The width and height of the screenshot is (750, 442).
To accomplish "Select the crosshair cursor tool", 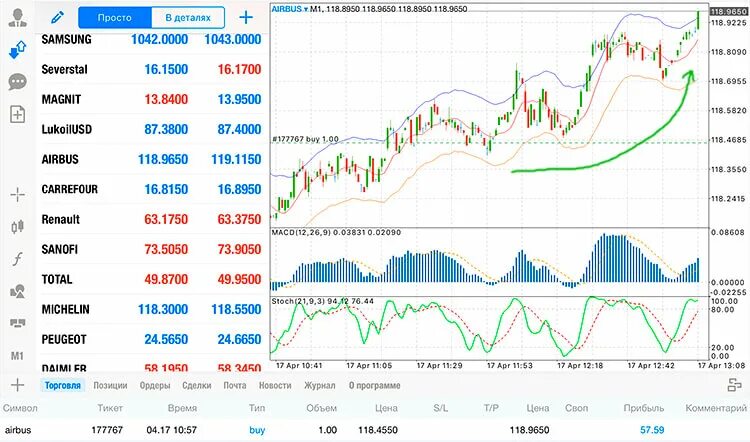I will pyautogui.click(x=18, y=195).
